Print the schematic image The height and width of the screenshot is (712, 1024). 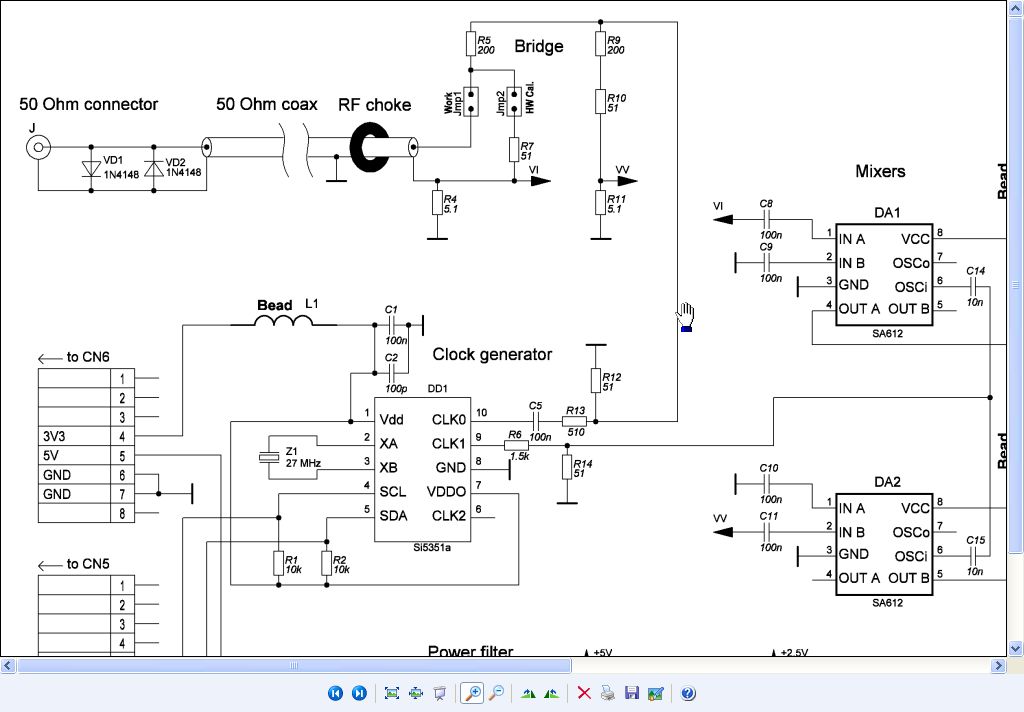[607, 693]
